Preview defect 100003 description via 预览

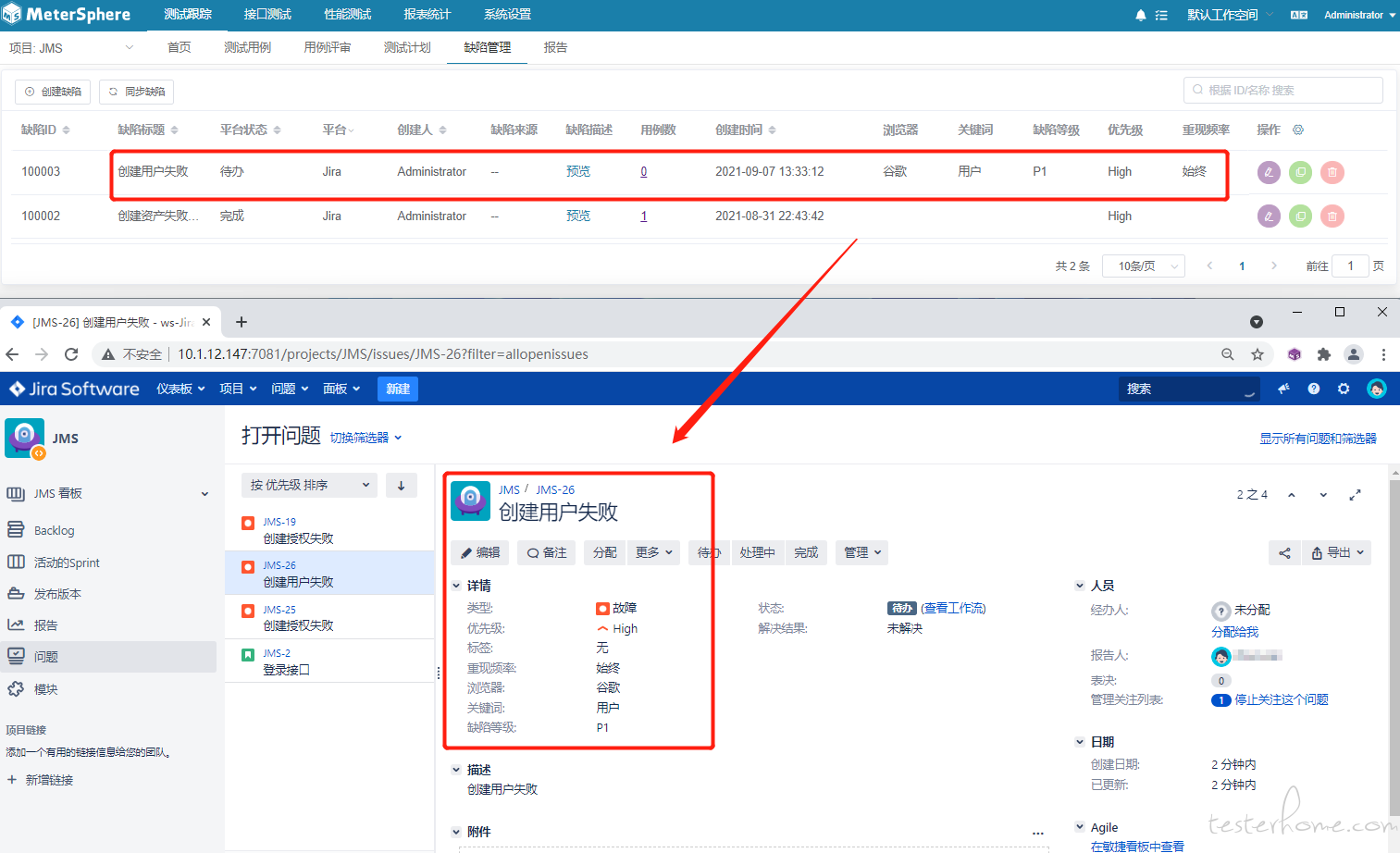577,172
